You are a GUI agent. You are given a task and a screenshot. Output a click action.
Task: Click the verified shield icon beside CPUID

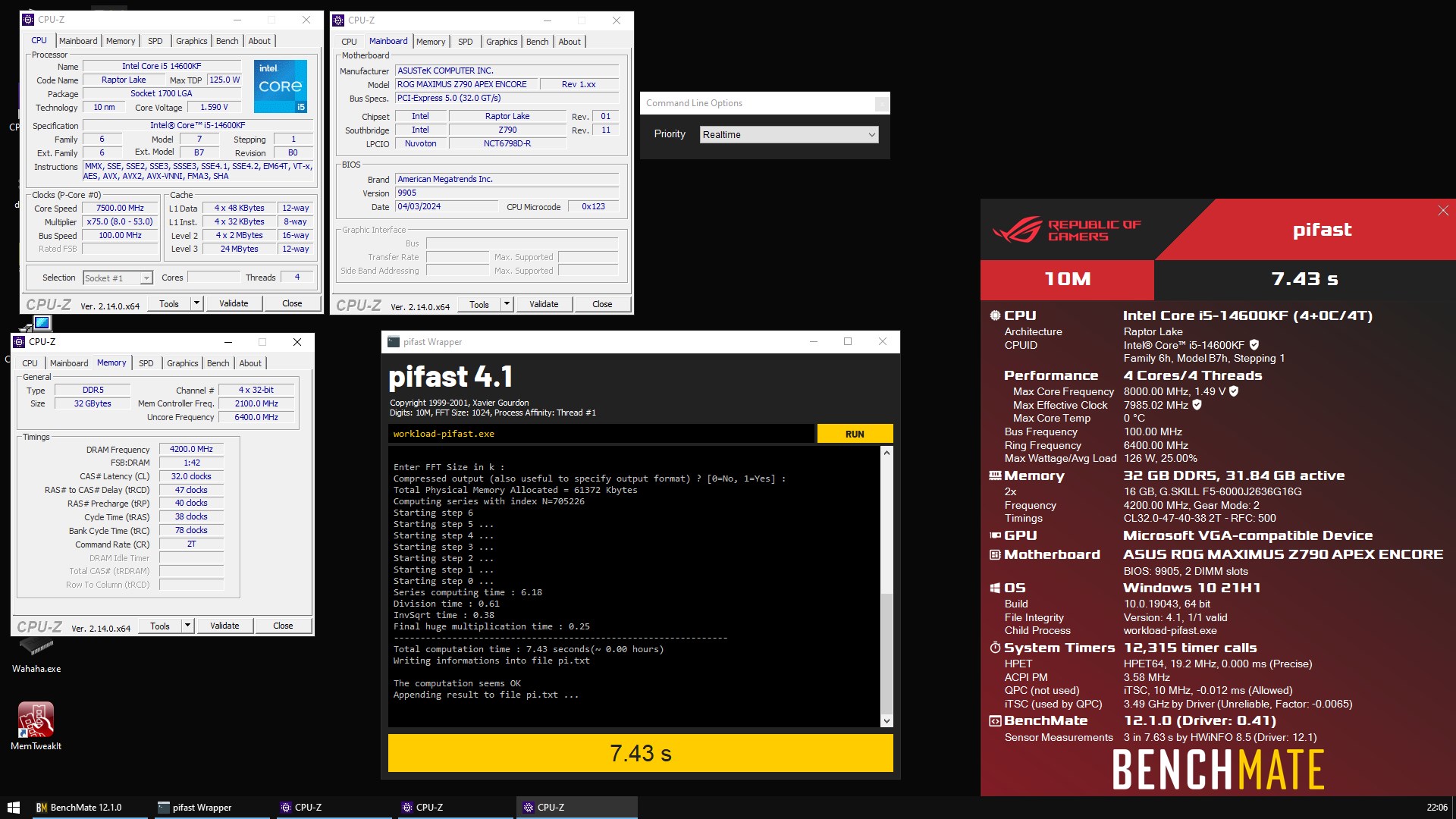tap(1254, 345)
